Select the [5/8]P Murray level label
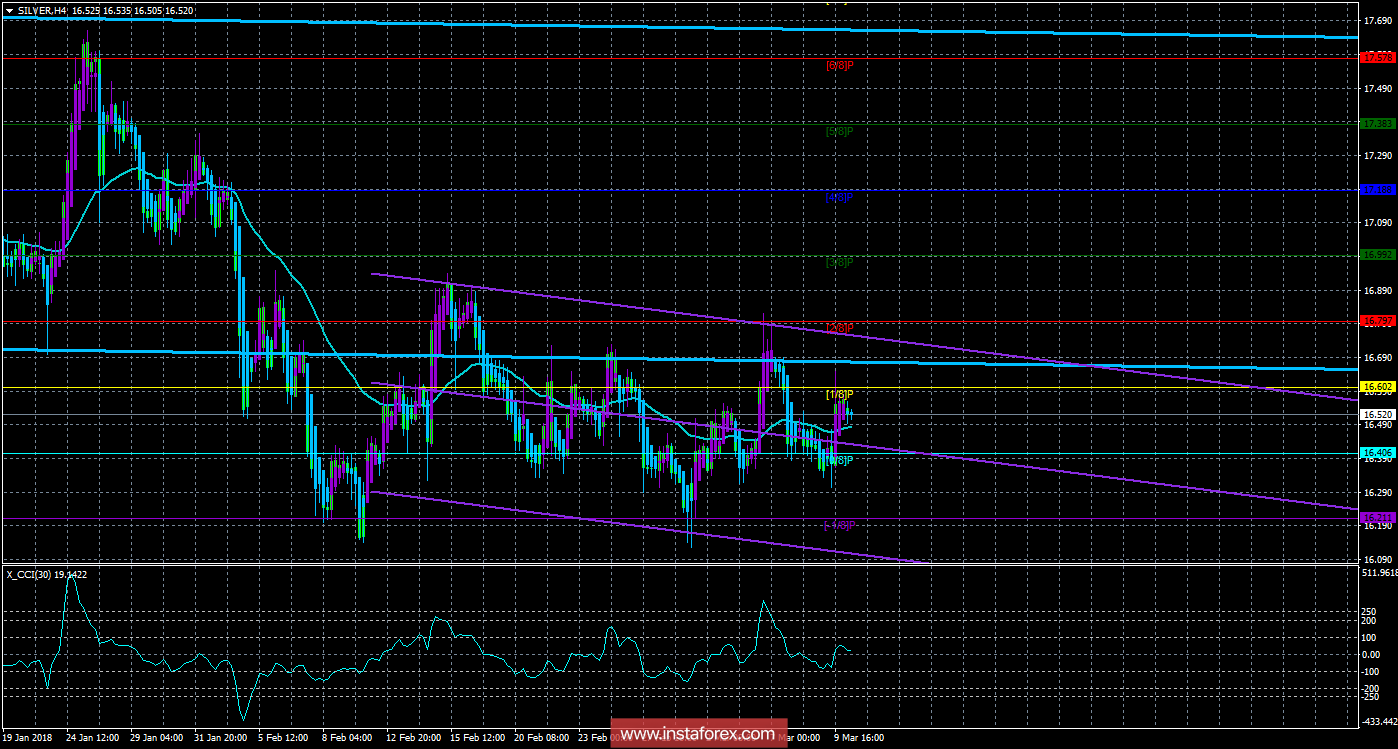 (x=840, y=131)
